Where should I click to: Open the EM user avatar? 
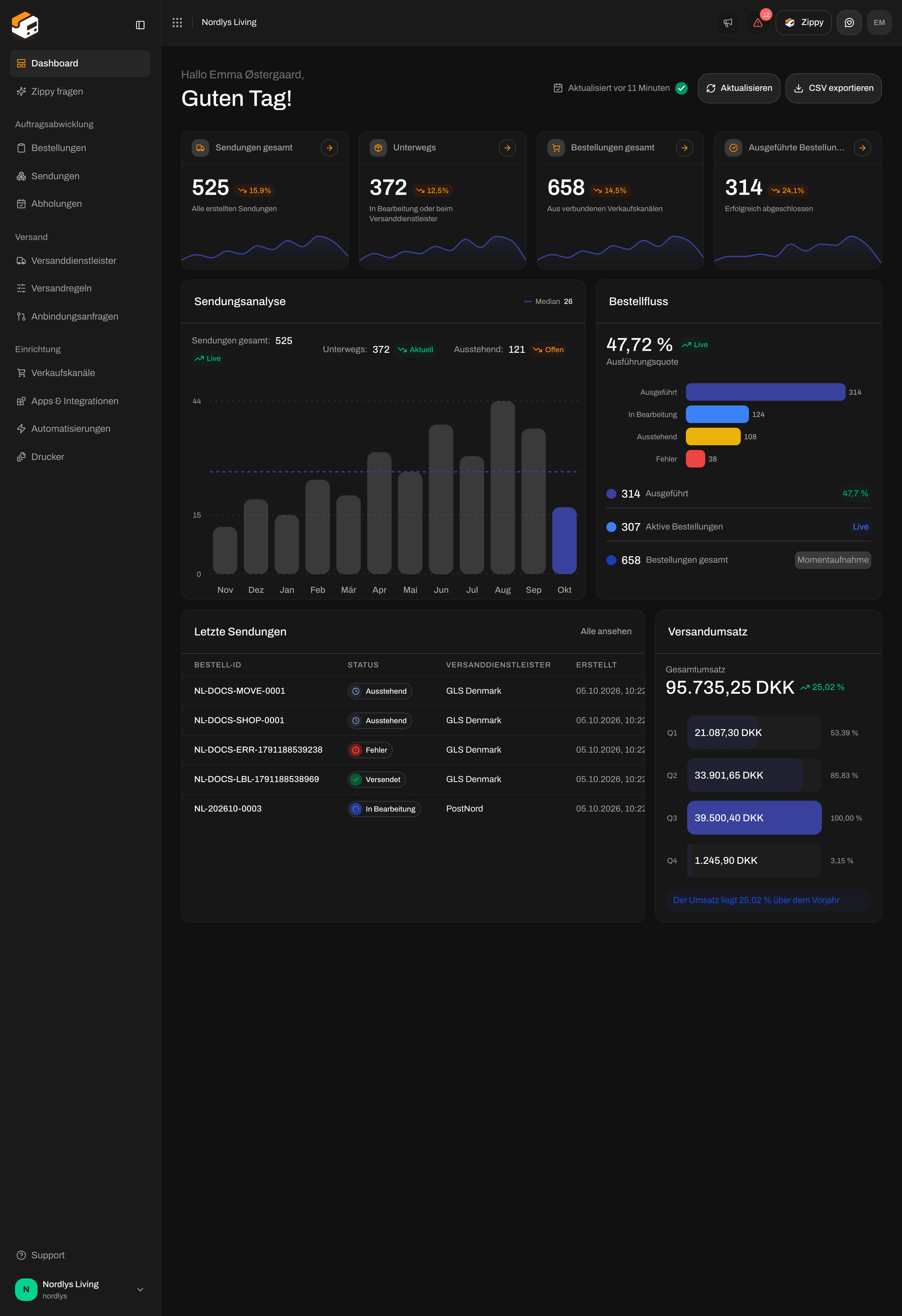879,23
